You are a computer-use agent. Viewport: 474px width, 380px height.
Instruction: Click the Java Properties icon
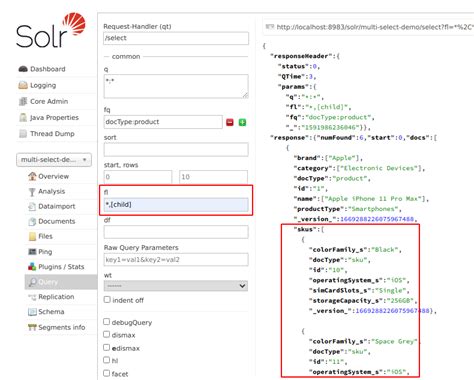pos(23,117)
